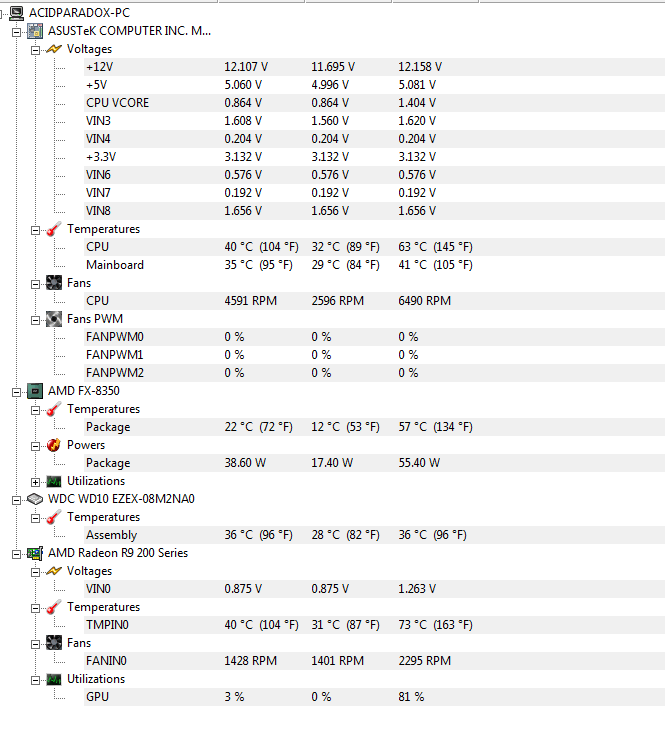This screenshot has width=665, height=735.
Task: Click the AMD FX-8350 processor chip icon
Action: (35, 391)
